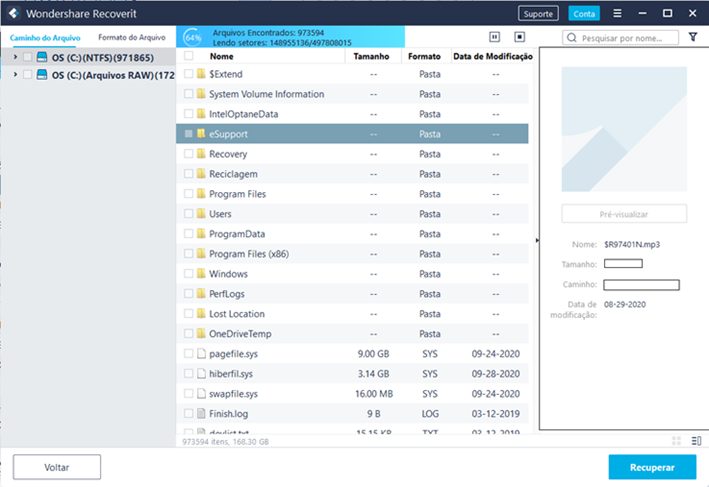
Task: Click the Voltar button
Action: (57, 467)
